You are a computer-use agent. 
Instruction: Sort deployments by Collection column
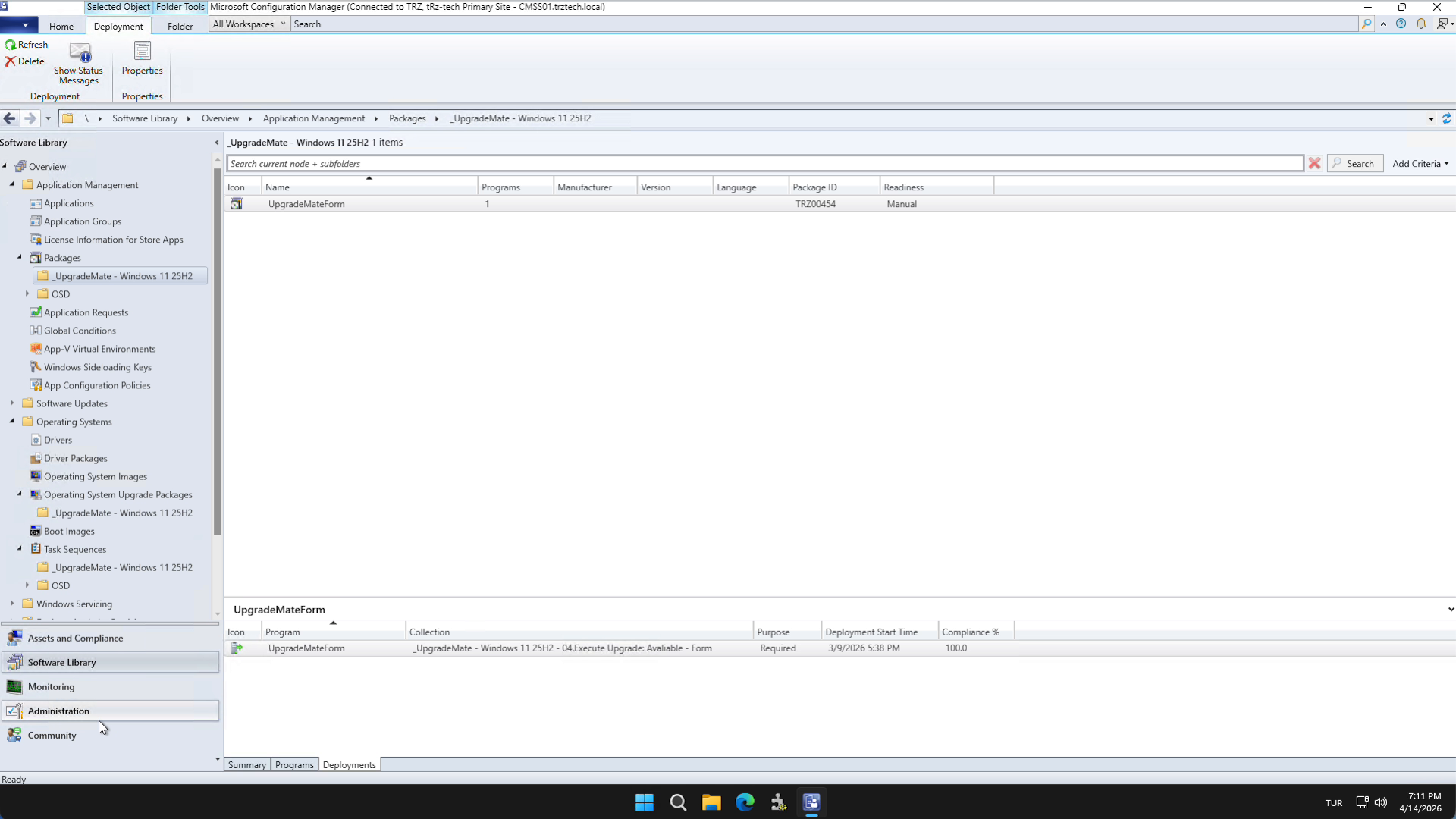coord(579,632)
